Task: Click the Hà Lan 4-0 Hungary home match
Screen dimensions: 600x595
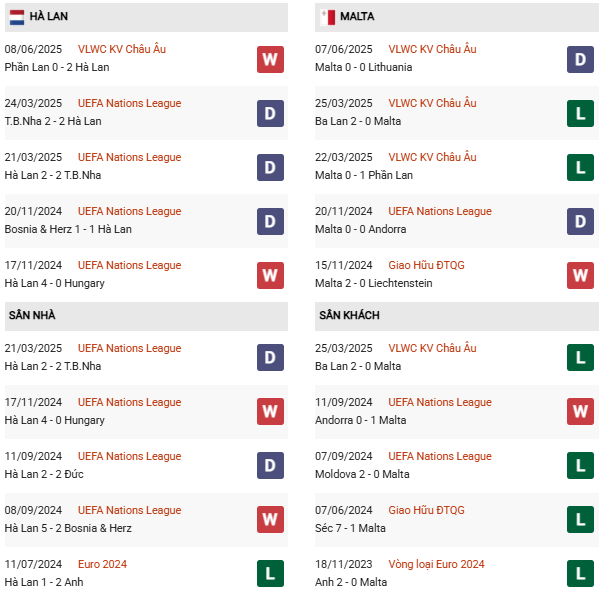Action: pyautogui.click(x=55, y=420)
